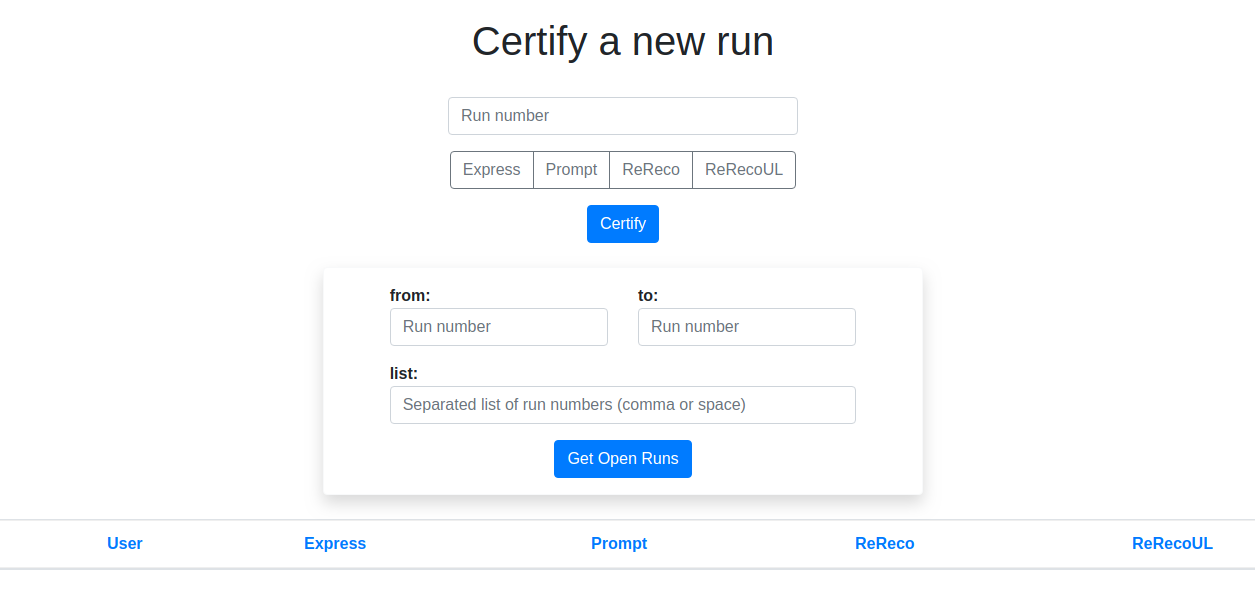Select the ReRecoUL reconstruction option
Image resolution: width=1255 pixels, height=611 pixels.
[x=744, y=170]
